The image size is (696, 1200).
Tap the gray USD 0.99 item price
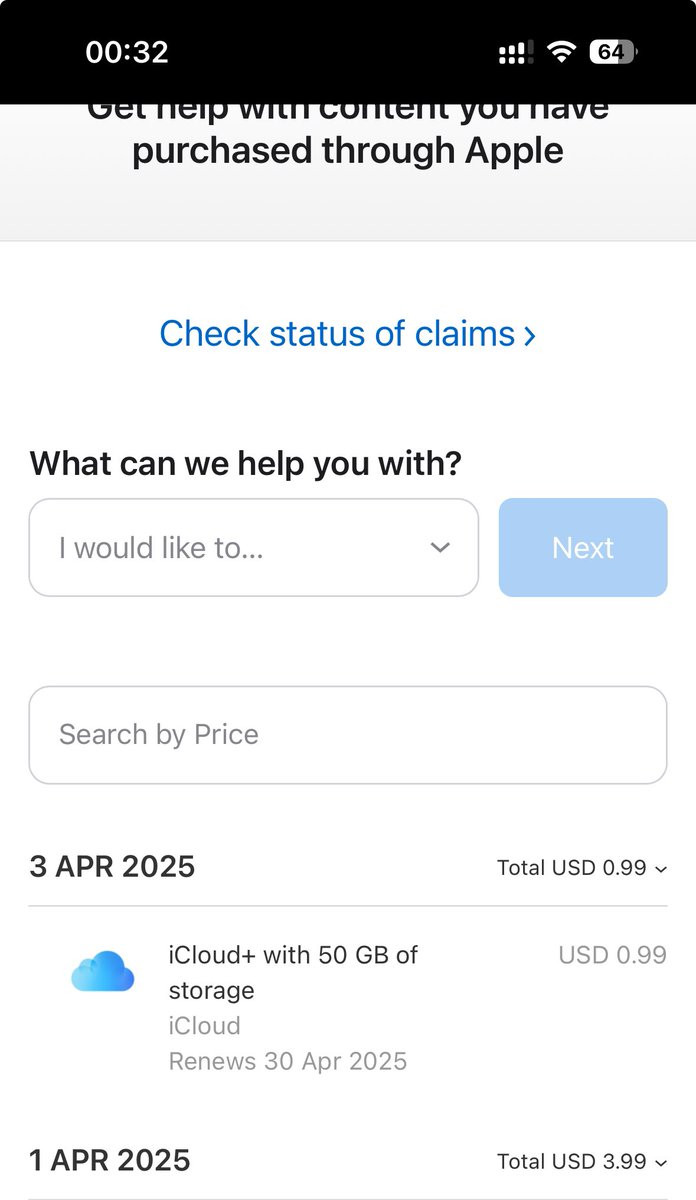(612, 955)
